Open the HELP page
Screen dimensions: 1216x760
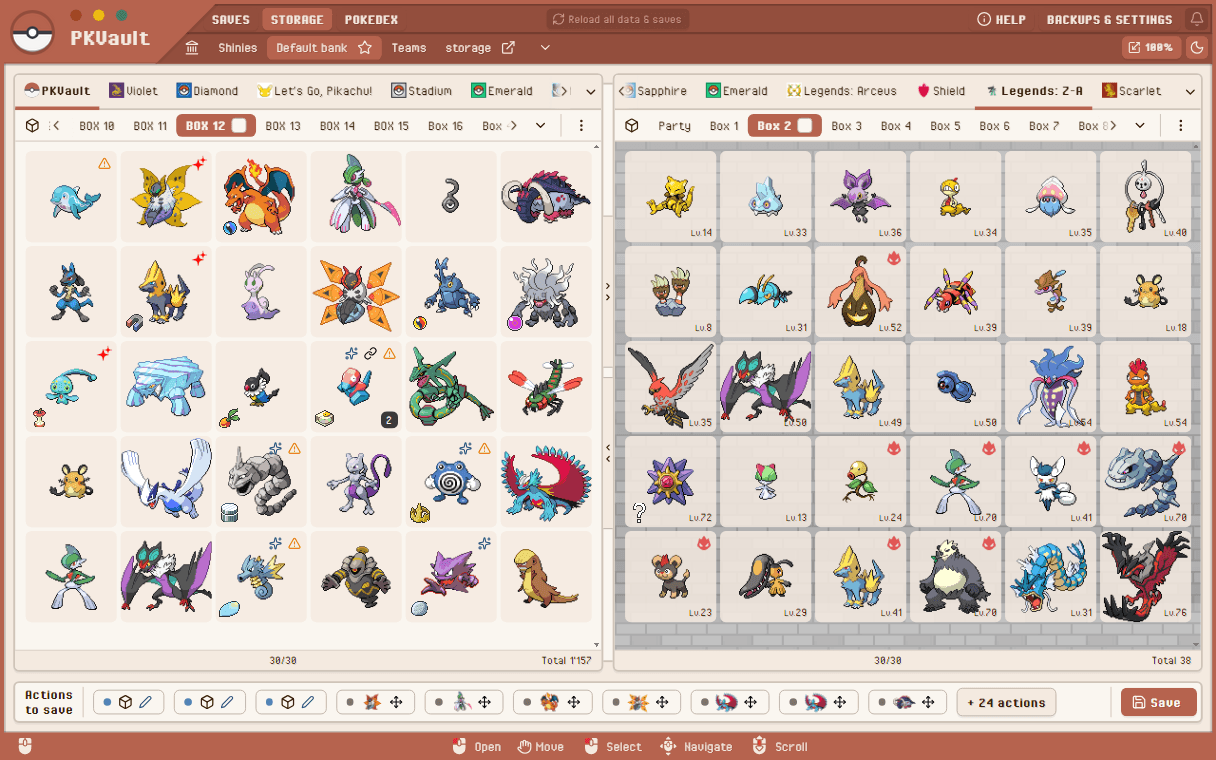(x=1001, y=19)
